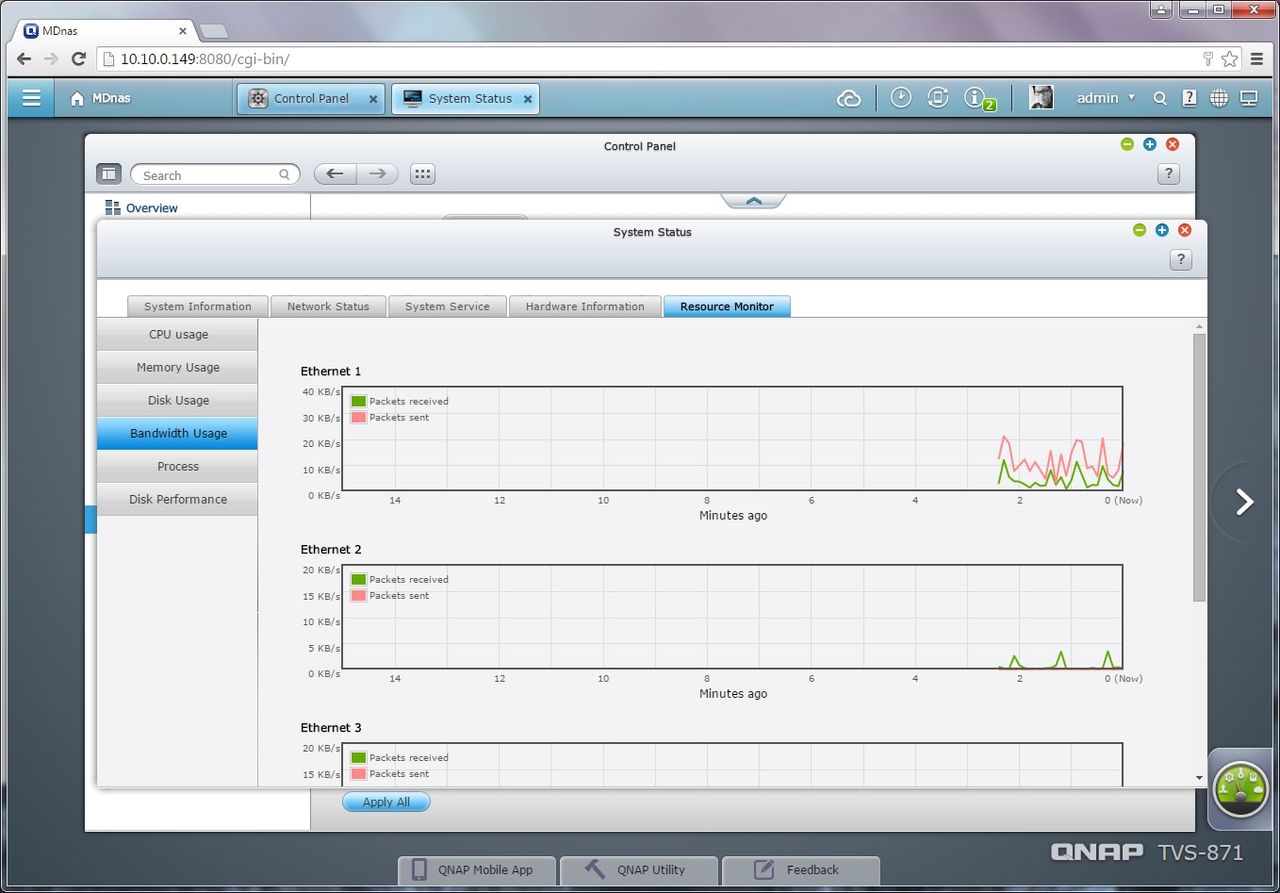Click scrollbar down arrow in System Status
Screen dimensions: 1280x893
click(1199, 777)
